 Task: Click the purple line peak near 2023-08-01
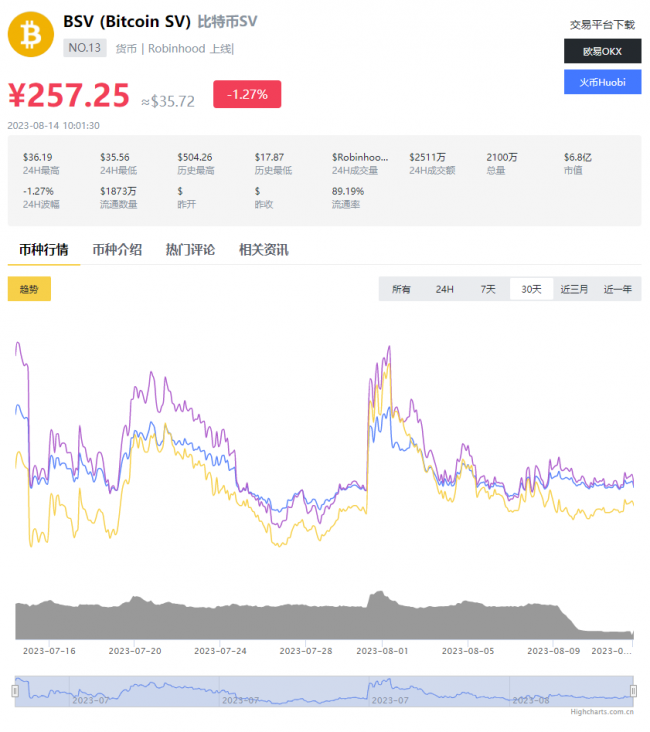point(389,348)
